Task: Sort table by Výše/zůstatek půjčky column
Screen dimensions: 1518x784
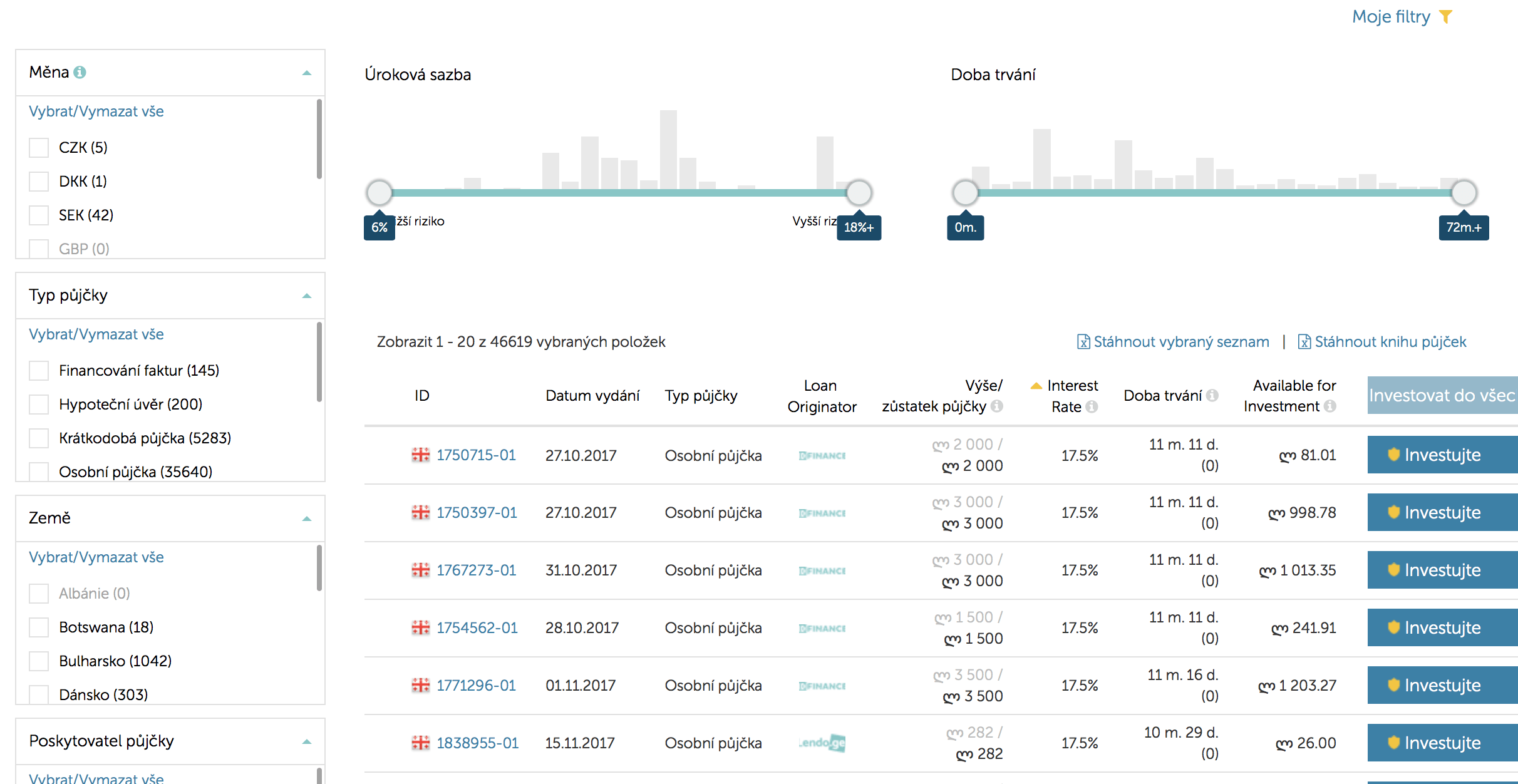Action: pyautogui.click(x=942, y=396)
